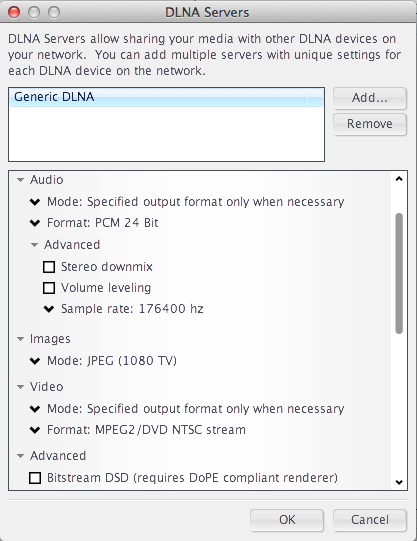The image size is (417, 541).
Task: Open the video Mode chevron
Action: coord(35,409)
